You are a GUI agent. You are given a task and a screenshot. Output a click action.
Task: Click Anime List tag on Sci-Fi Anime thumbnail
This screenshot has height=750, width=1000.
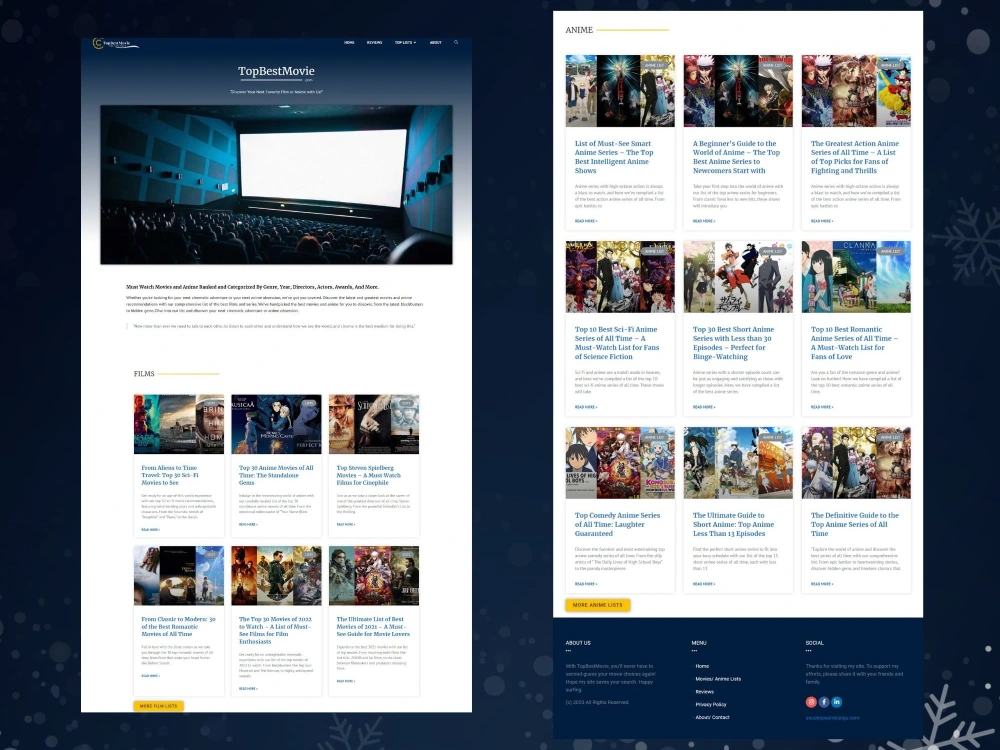pos(654,251)
